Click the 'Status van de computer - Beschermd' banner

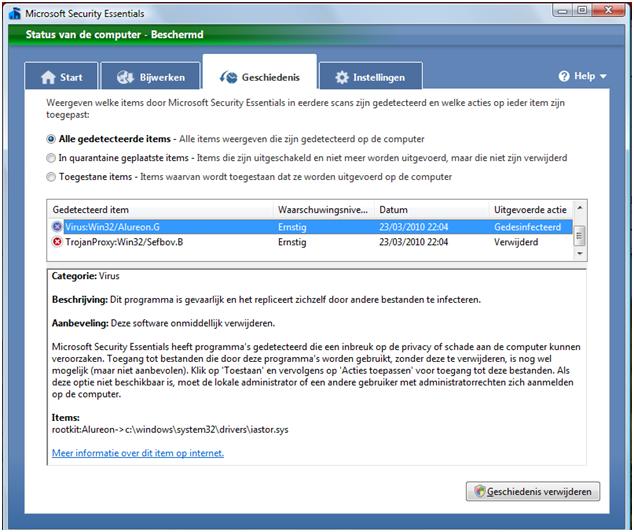pyautogui.click(x=114, y=34)
